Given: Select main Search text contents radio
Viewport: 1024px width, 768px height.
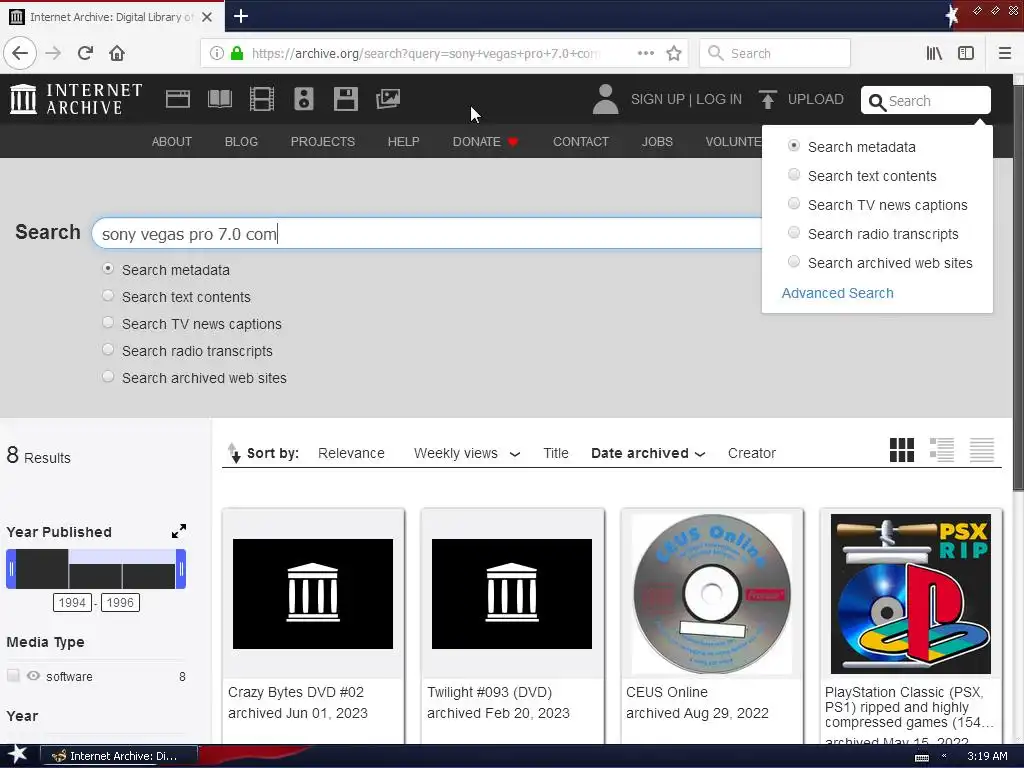Looking at the screenshot, I should (x=108, y=296).
